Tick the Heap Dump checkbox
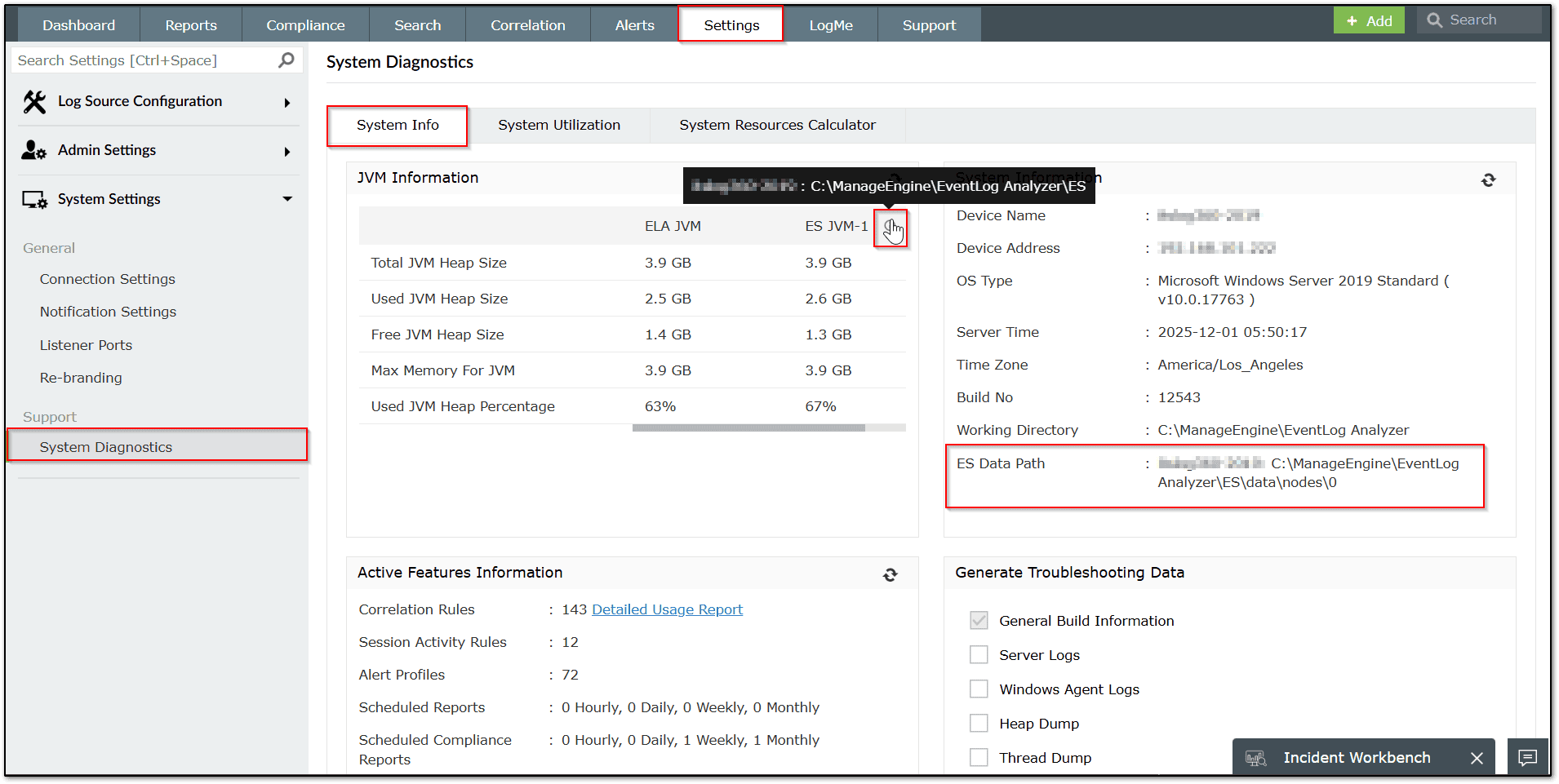This screenshot has width=1559, height=784. (979, 724)
